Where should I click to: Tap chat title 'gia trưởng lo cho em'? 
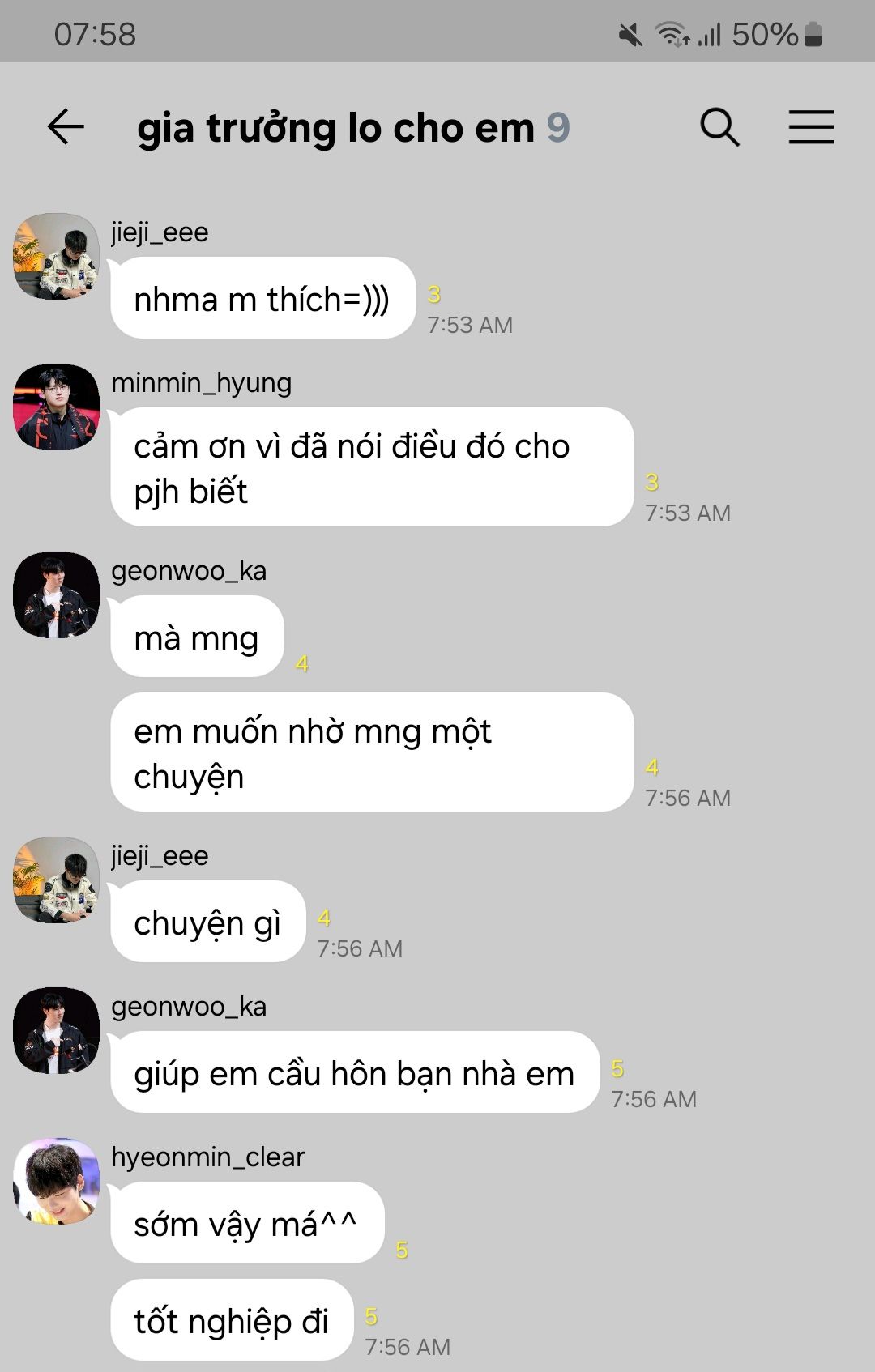(335, 128)
